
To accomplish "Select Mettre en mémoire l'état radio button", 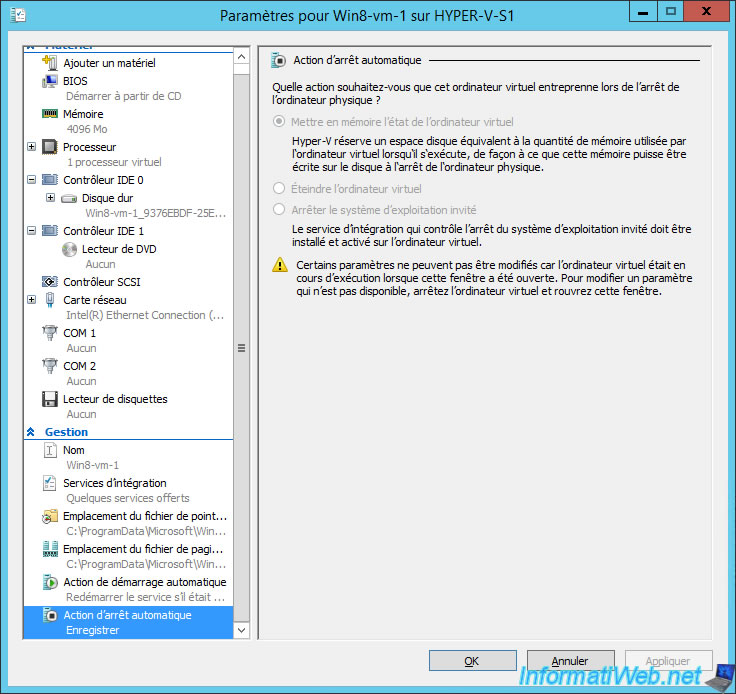I will (x=279, y=122).
